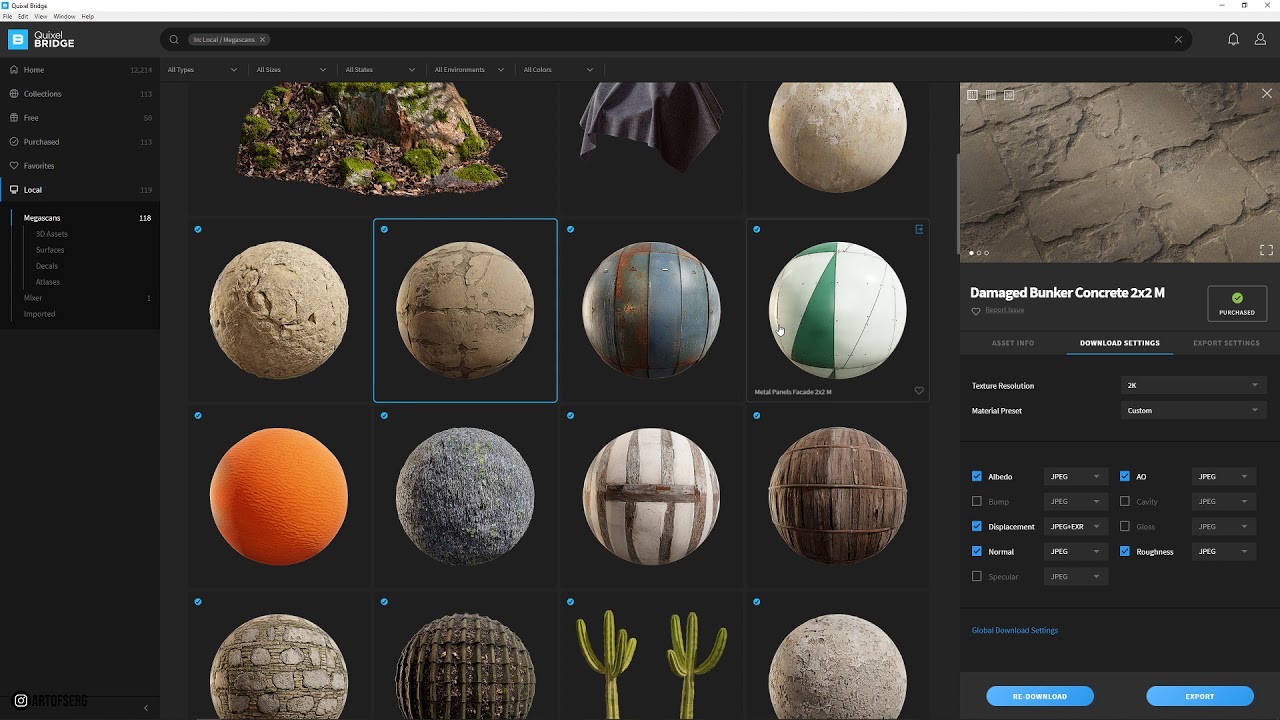Viewport: 1280px width, 720px height.
Task: Open the All Environments filter dropdown
Action: pos(469,70)
